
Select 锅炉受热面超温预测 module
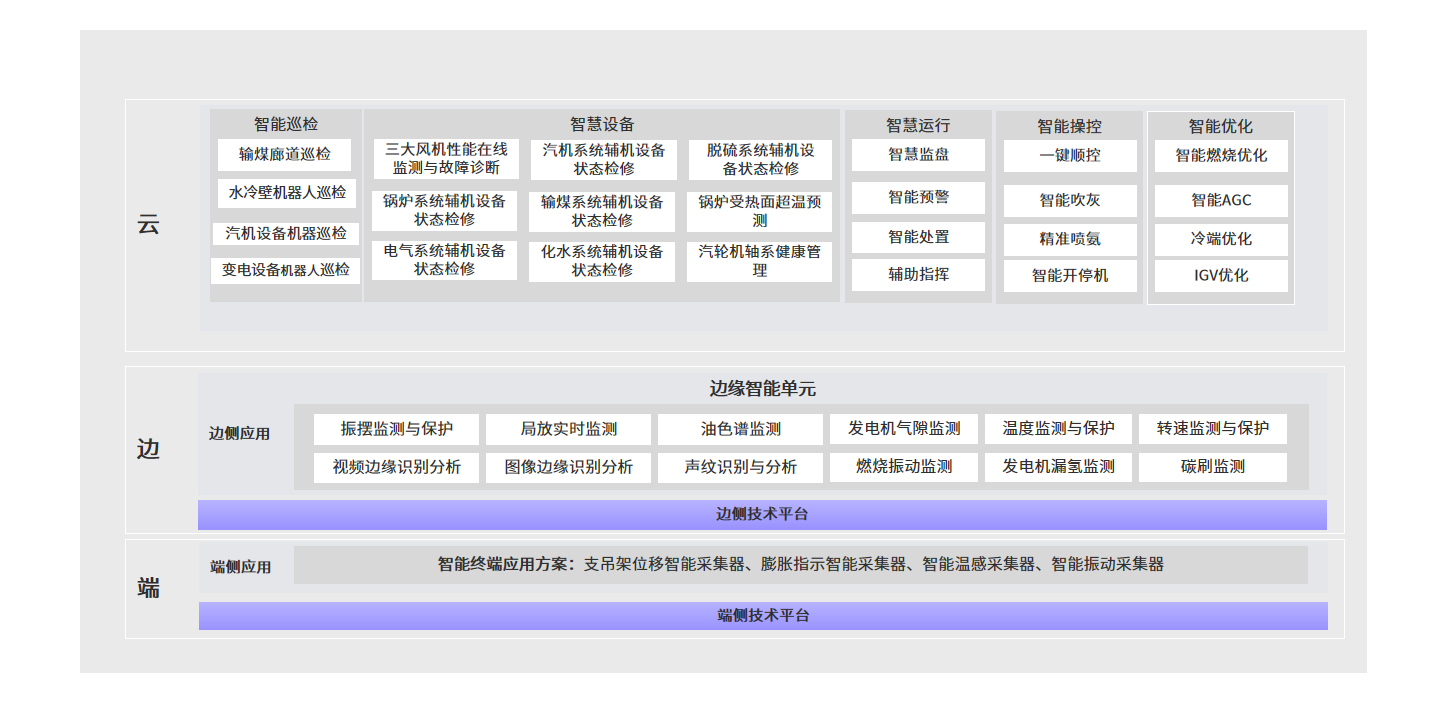[759, 210]
